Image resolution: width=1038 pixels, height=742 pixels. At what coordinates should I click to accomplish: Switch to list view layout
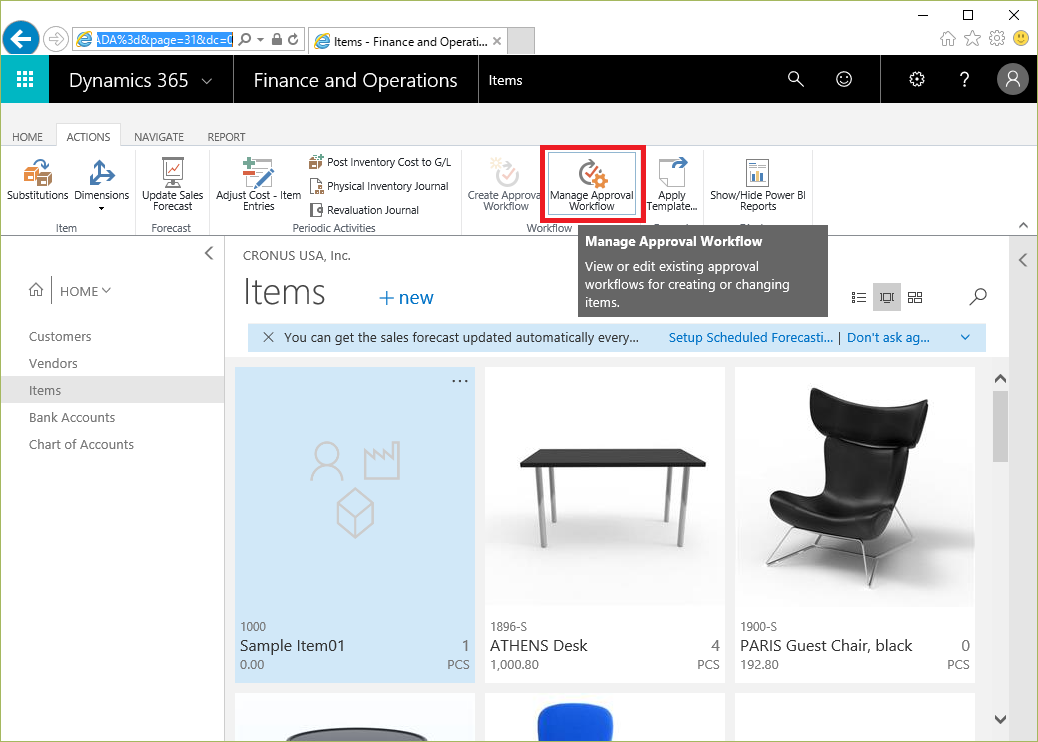[859, 297]
